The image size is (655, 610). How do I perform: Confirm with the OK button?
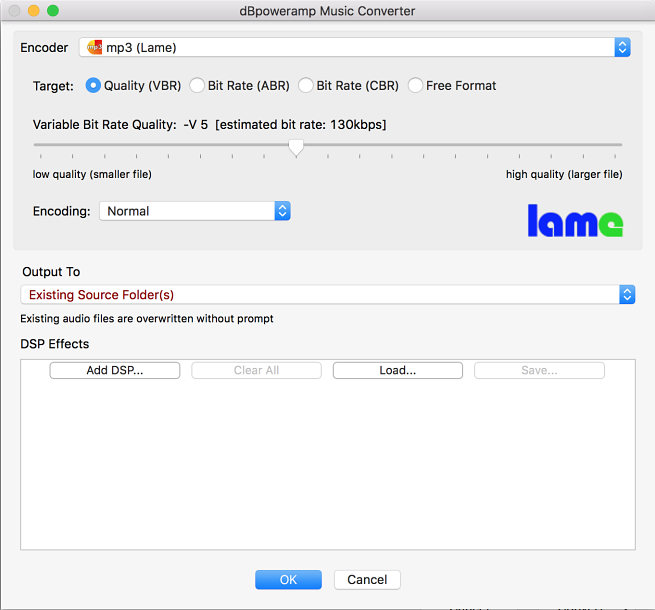click(288, 580)
